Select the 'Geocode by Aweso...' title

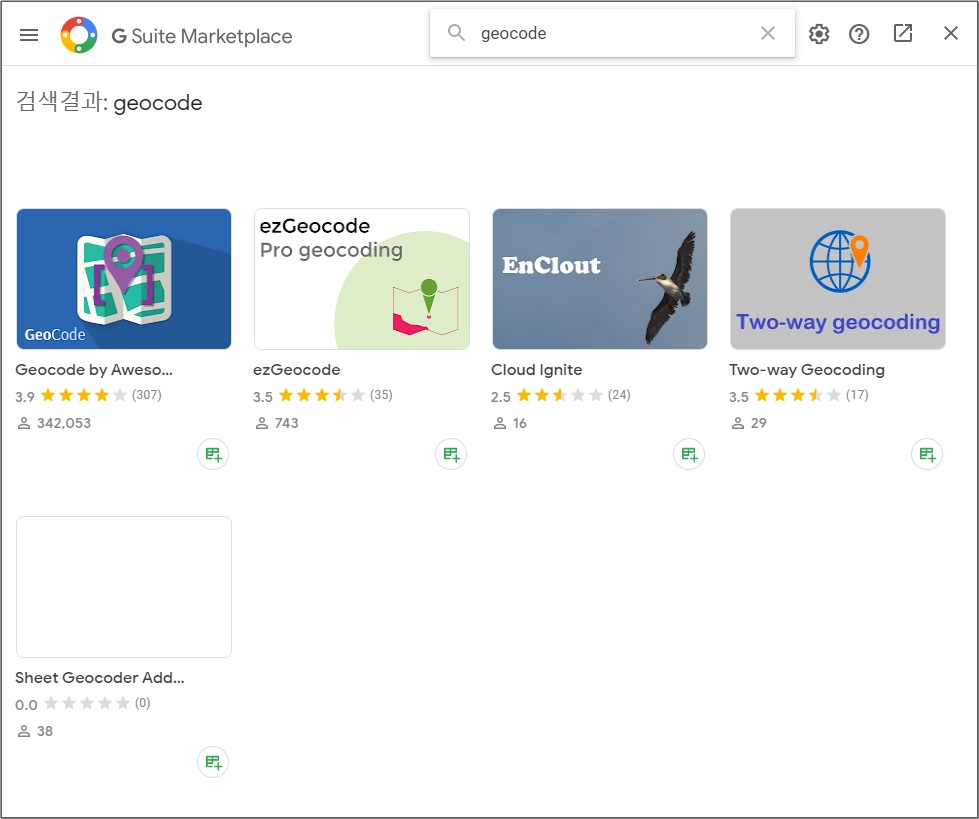click(94, 370)
